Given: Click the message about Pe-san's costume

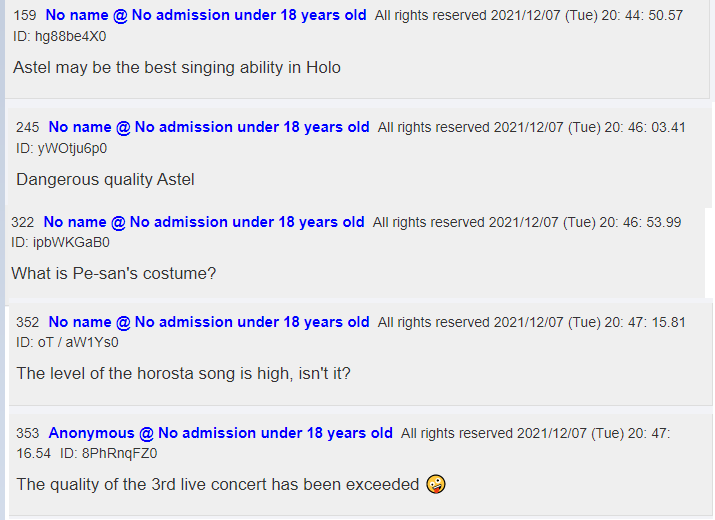Looking at the screenshot, I should (114, 273).
